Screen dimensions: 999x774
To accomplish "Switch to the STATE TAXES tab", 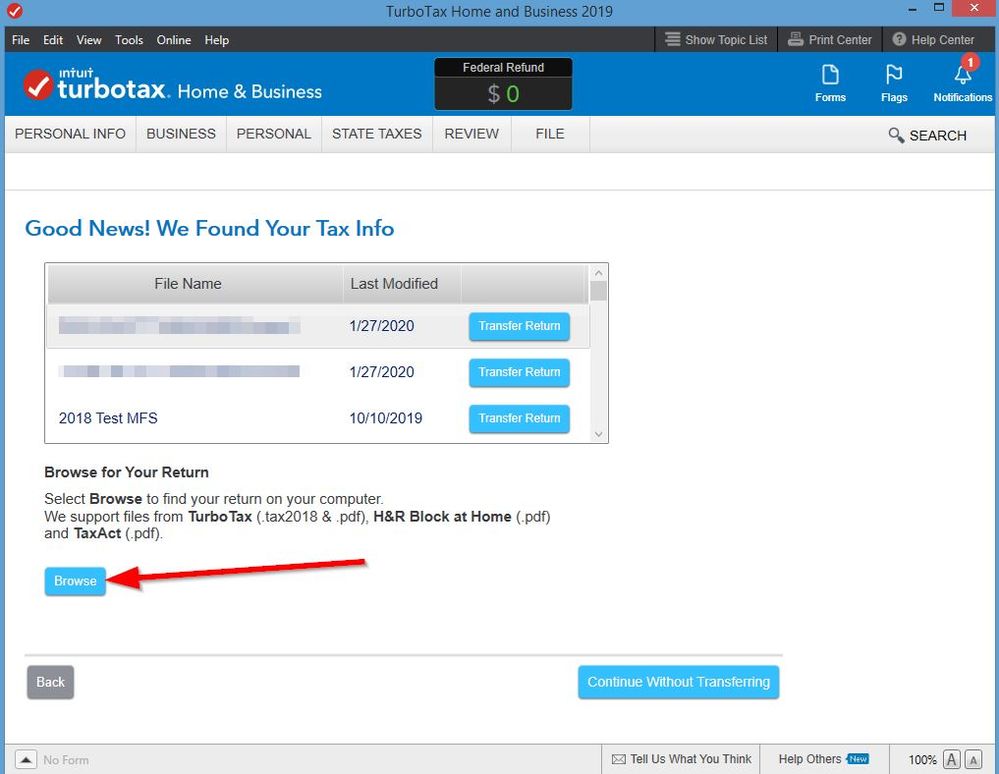I will pyautogui.click(x=377, y=134).
